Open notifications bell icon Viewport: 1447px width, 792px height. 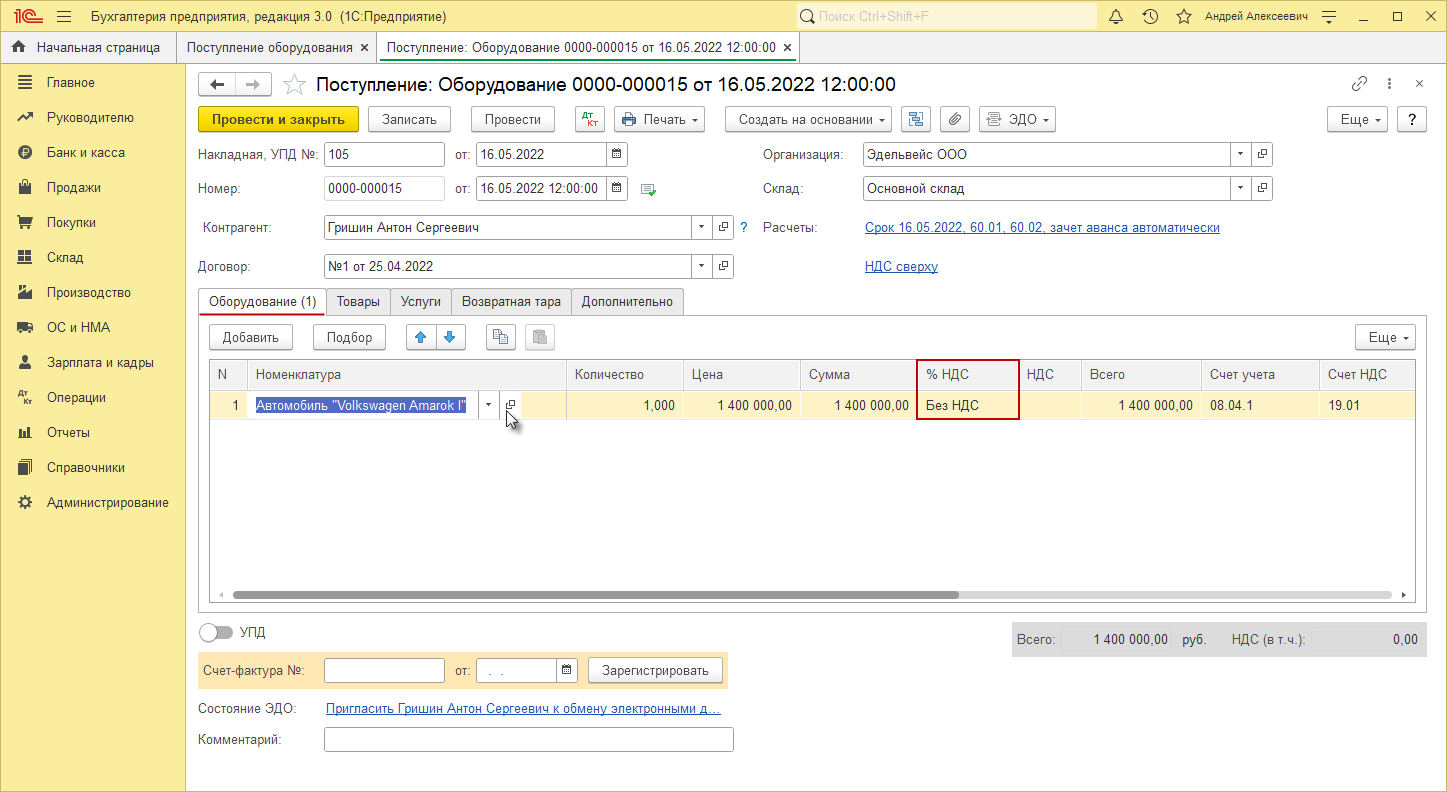click(1117, 17)
